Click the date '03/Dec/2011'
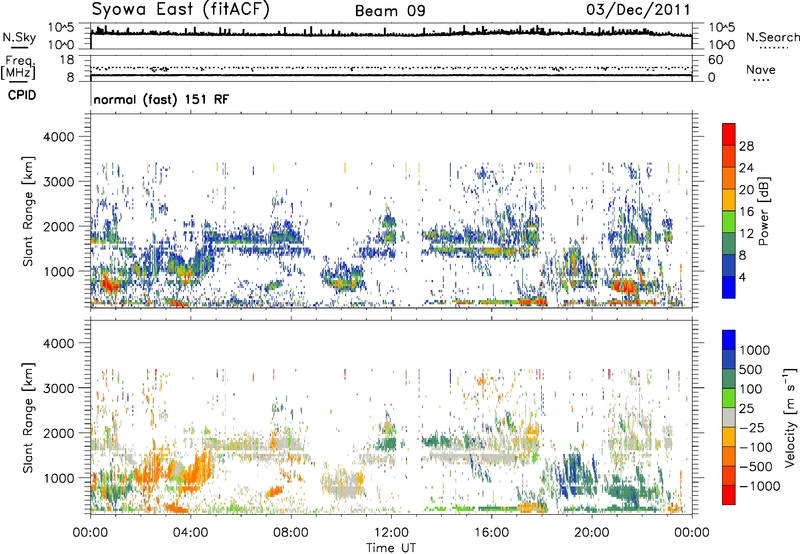 (x=638, y=10)
